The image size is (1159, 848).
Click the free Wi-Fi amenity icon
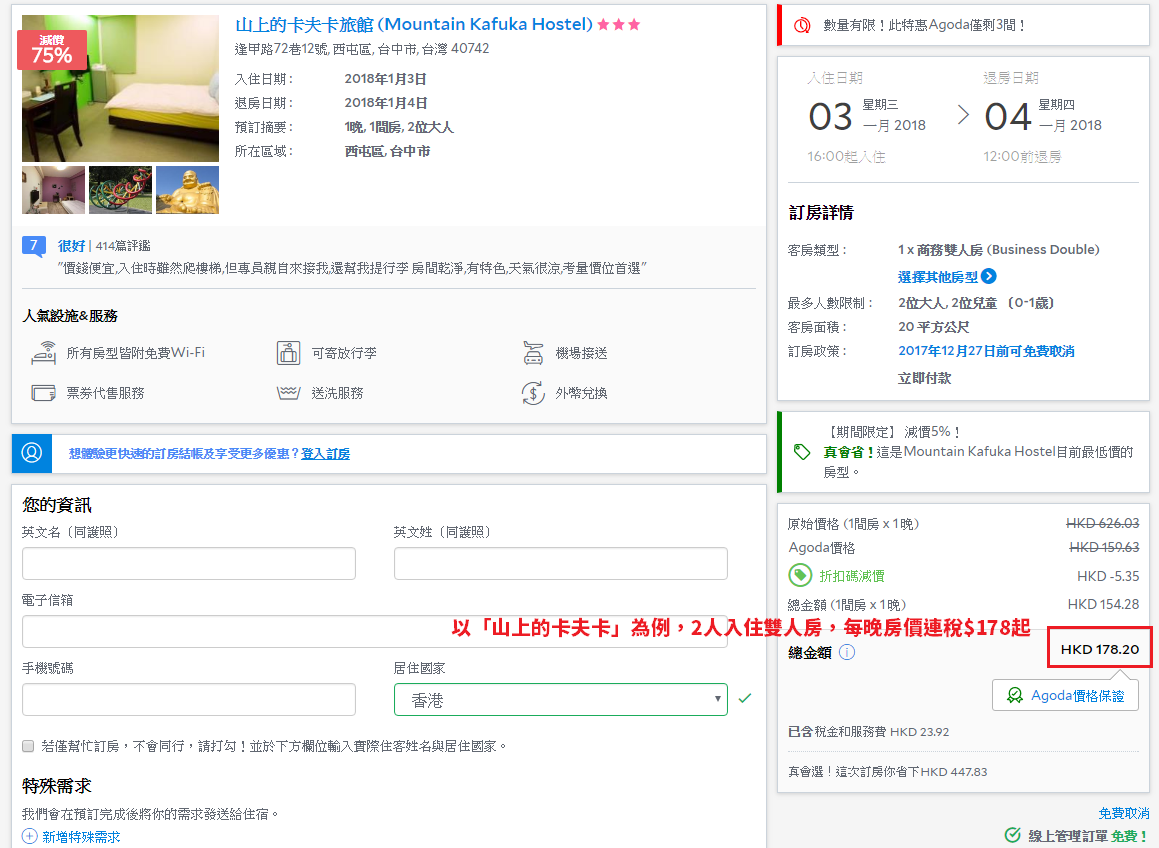[x=44, y=353]
